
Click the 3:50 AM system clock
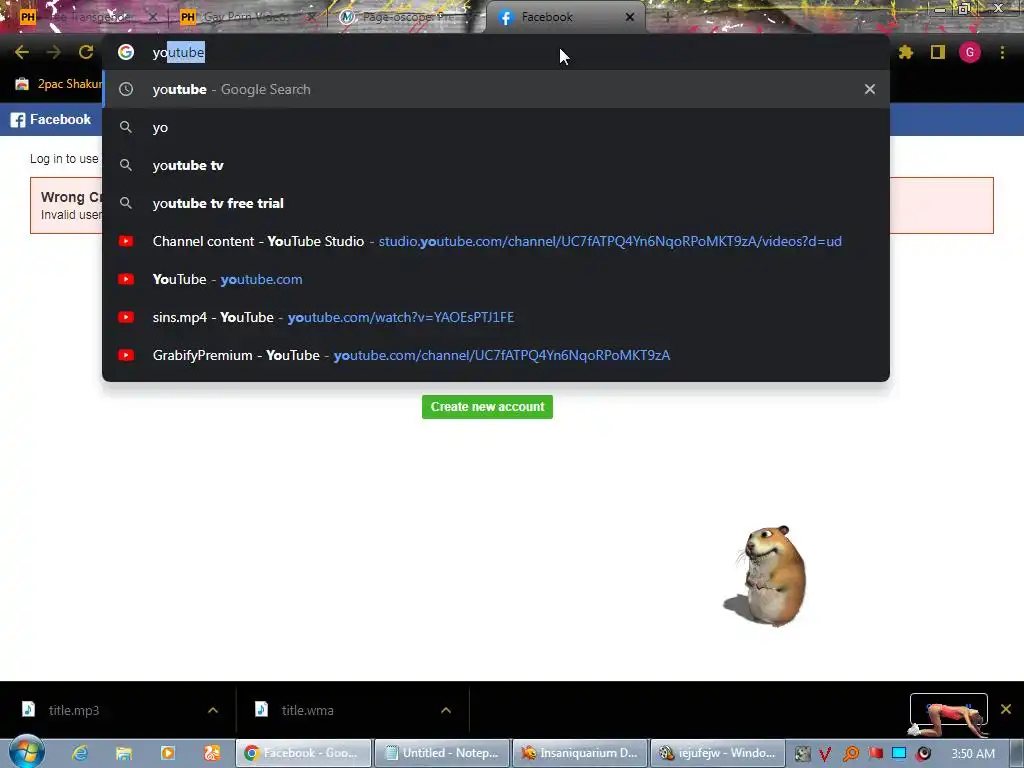pos(973,754)
